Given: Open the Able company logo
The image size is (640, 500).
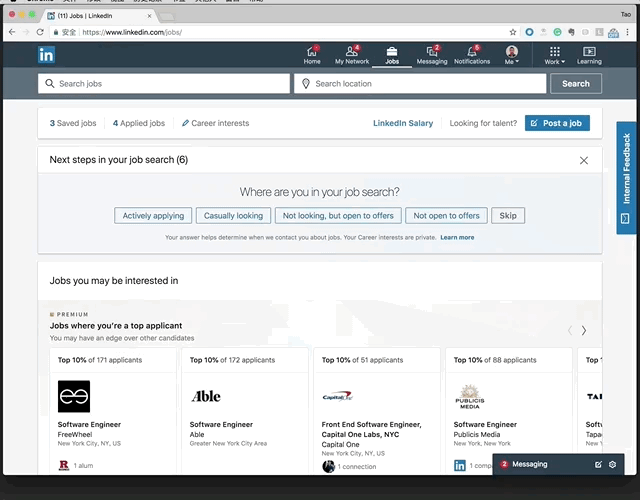Looking at the screenshot, I should [x=206, y=396].
